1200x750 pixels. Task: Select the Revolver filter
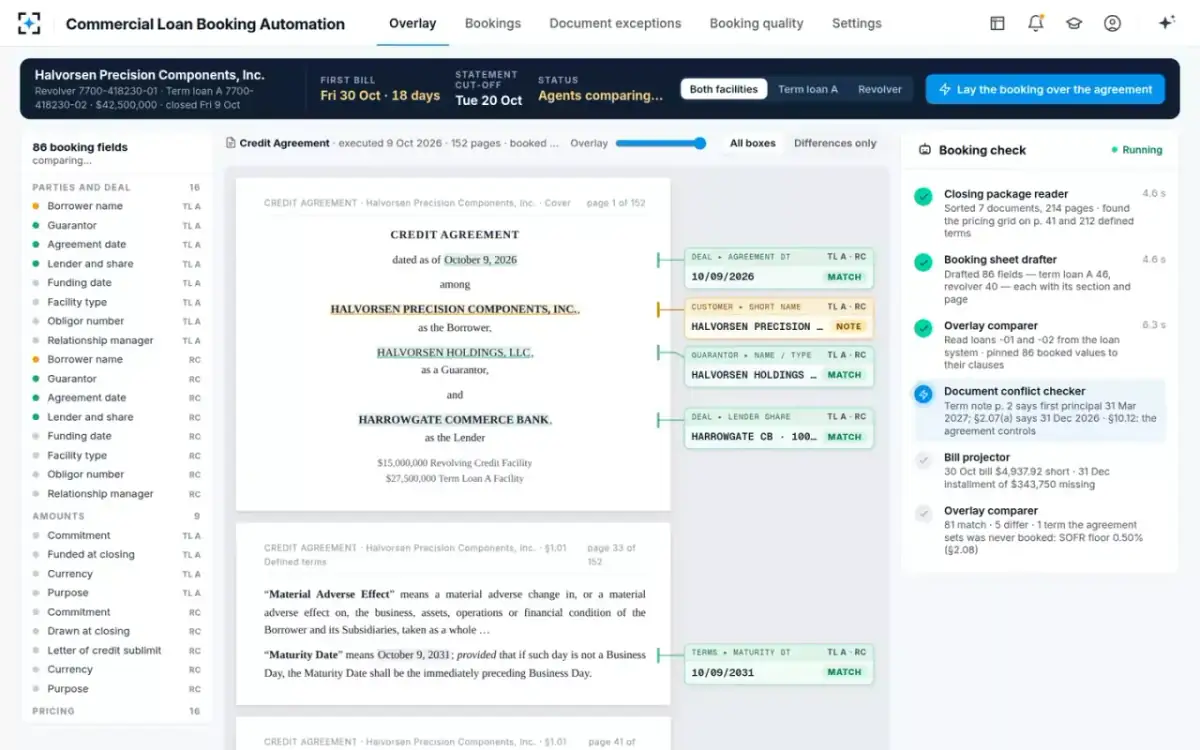(x=880, y=89)
